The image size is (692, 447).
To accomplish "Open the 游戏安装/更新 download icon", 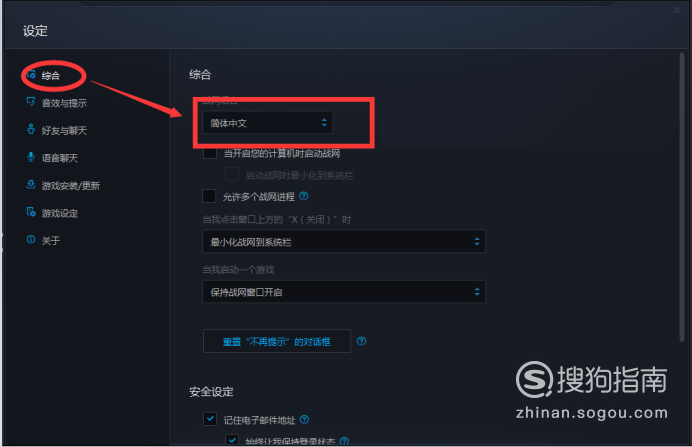I will pos(31,184).
